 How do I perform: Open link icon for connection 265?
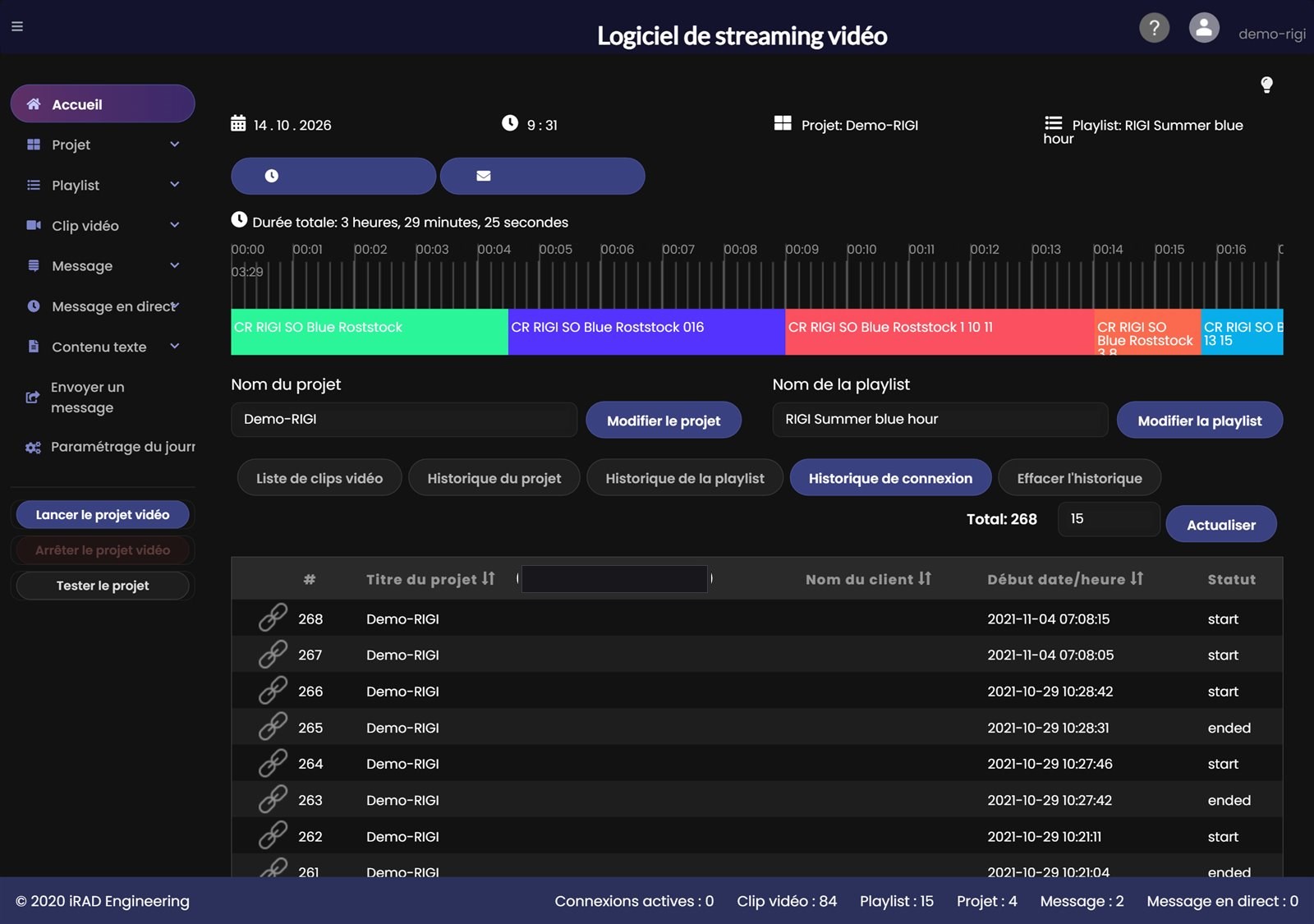273,727
